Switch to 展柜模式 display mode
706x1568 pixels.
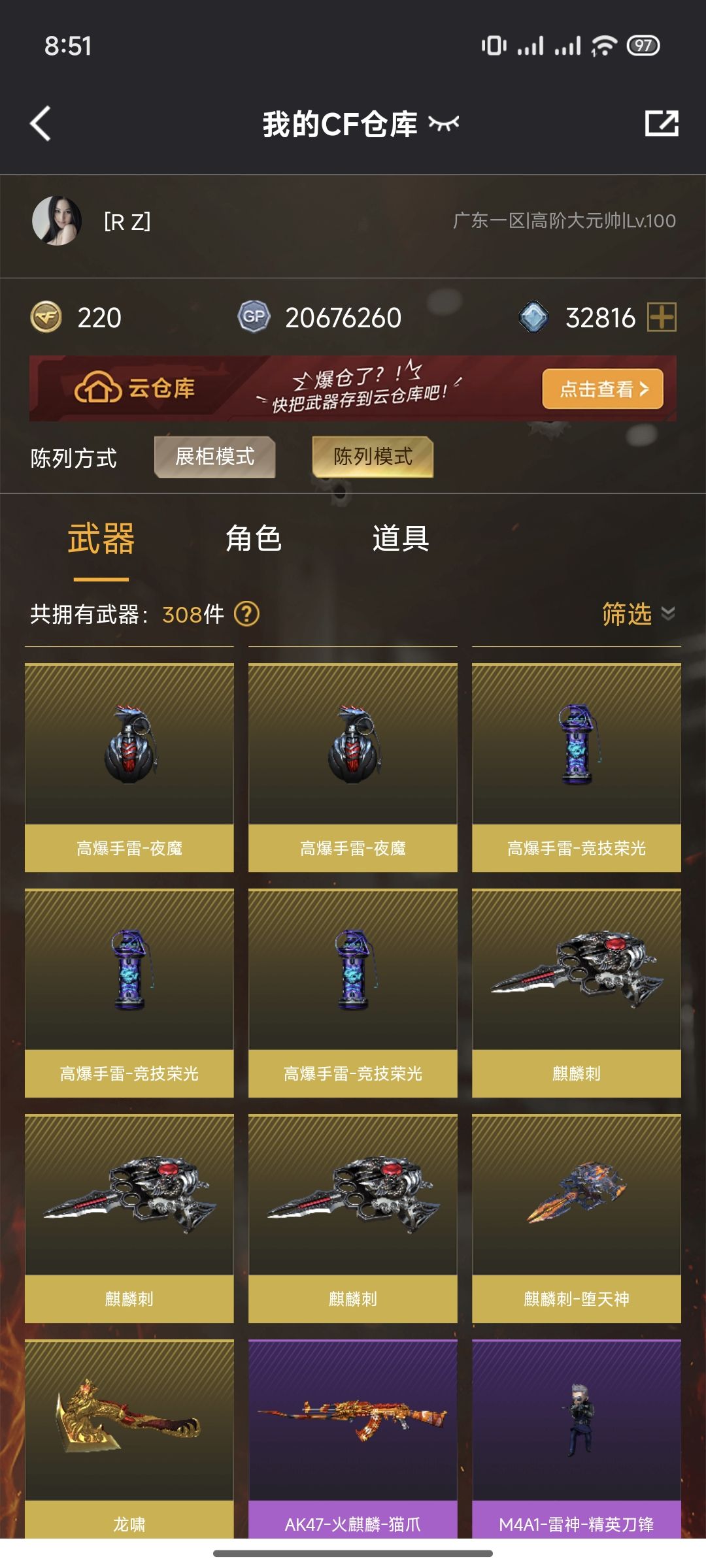(214, 457)
